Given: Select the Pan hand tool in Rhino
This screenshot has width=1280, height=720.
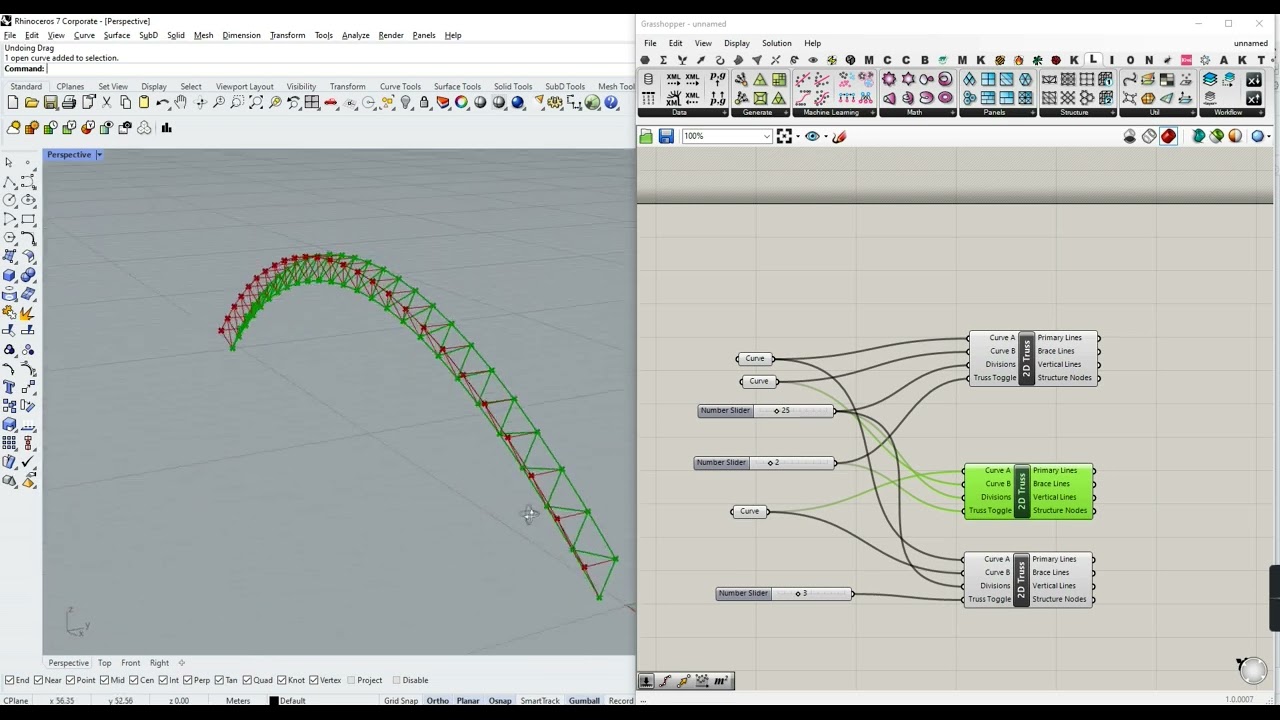Looking at the screenshot, I should [180, 102].
